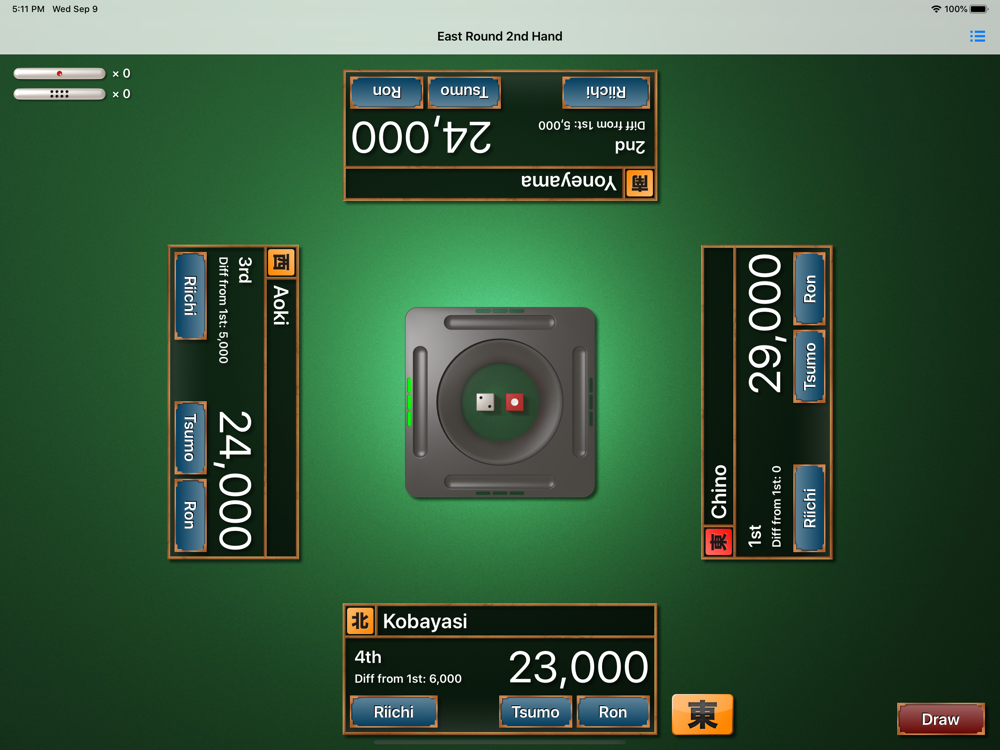
Task: Declare Riichi for Aoki
Action: 191,296
